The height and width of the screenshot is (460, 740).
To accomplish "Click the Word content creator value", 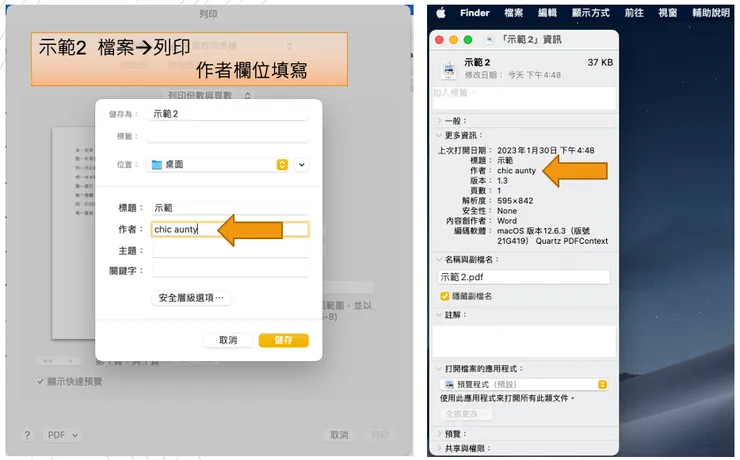I will point(507,221).
